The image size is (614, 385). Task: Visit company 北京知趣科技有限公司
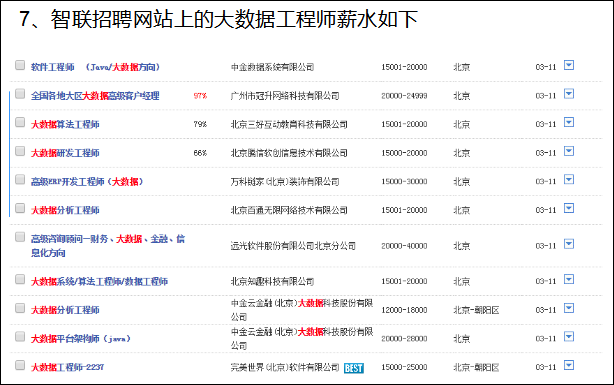click(x=272, y=281)
